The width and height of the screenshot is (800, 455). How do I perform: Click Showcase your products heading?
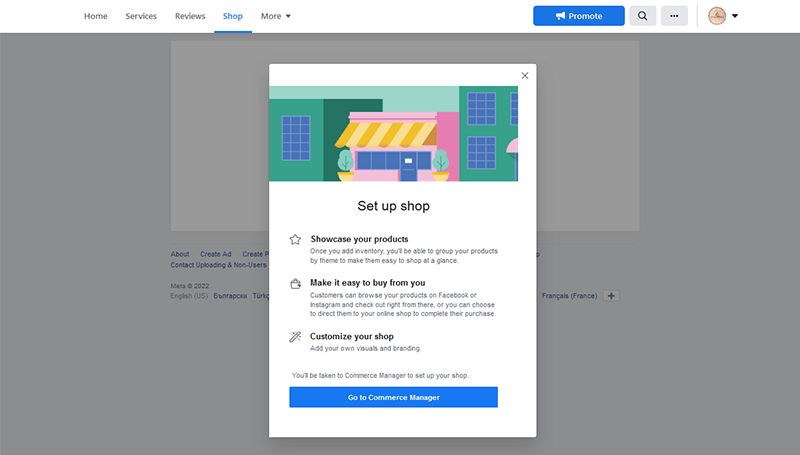click(359, 239)
